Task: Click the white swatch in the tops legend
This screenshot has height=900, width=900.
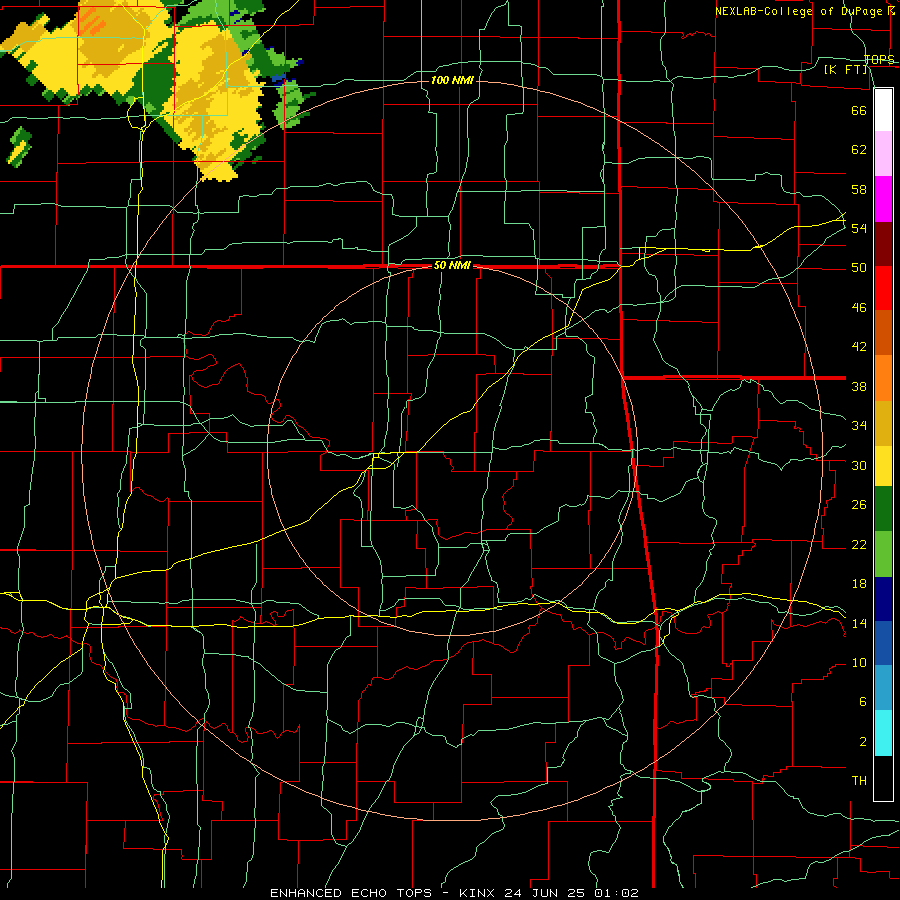Action: 883,110
